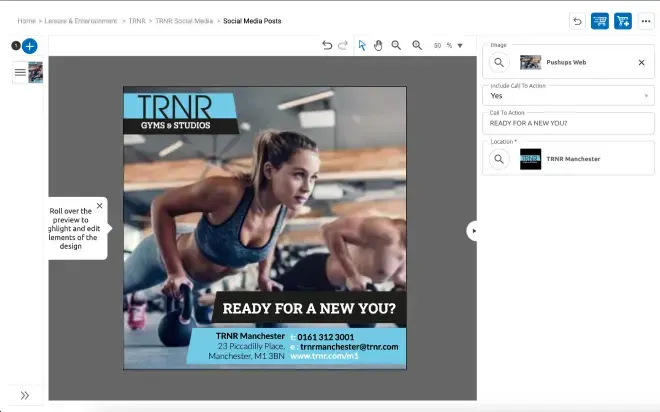Select the page thumbnail in left sidebar
Screen dimensions: 660x412
pyautogui.click(x=35, y=72)
